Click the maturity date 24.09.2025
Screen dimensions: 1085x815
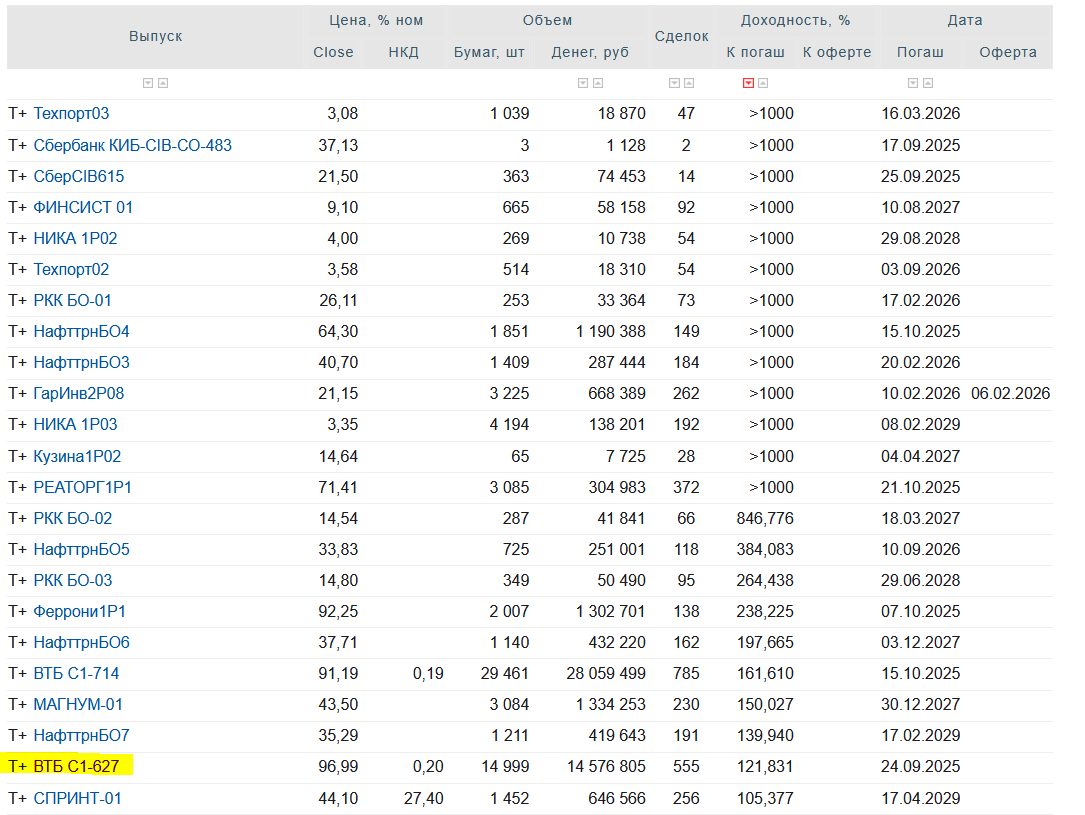tap(920, 767)
